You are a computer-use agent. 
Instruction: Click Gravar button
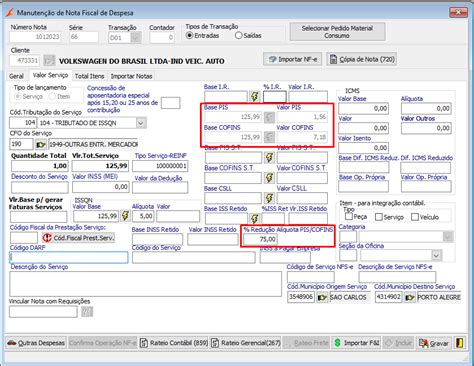click(433, 343)
